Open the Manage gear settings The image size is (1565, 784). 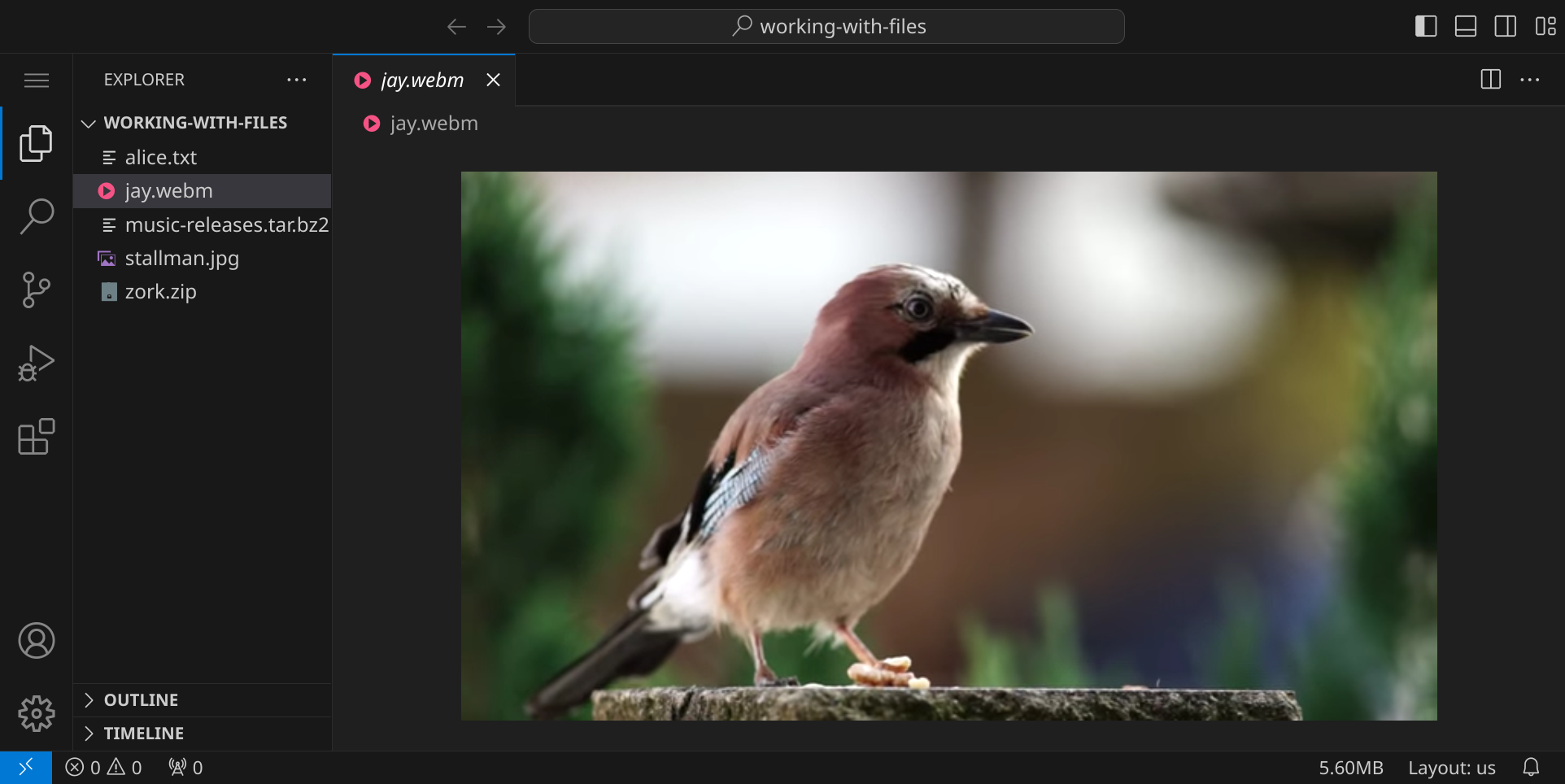(37, 714)
